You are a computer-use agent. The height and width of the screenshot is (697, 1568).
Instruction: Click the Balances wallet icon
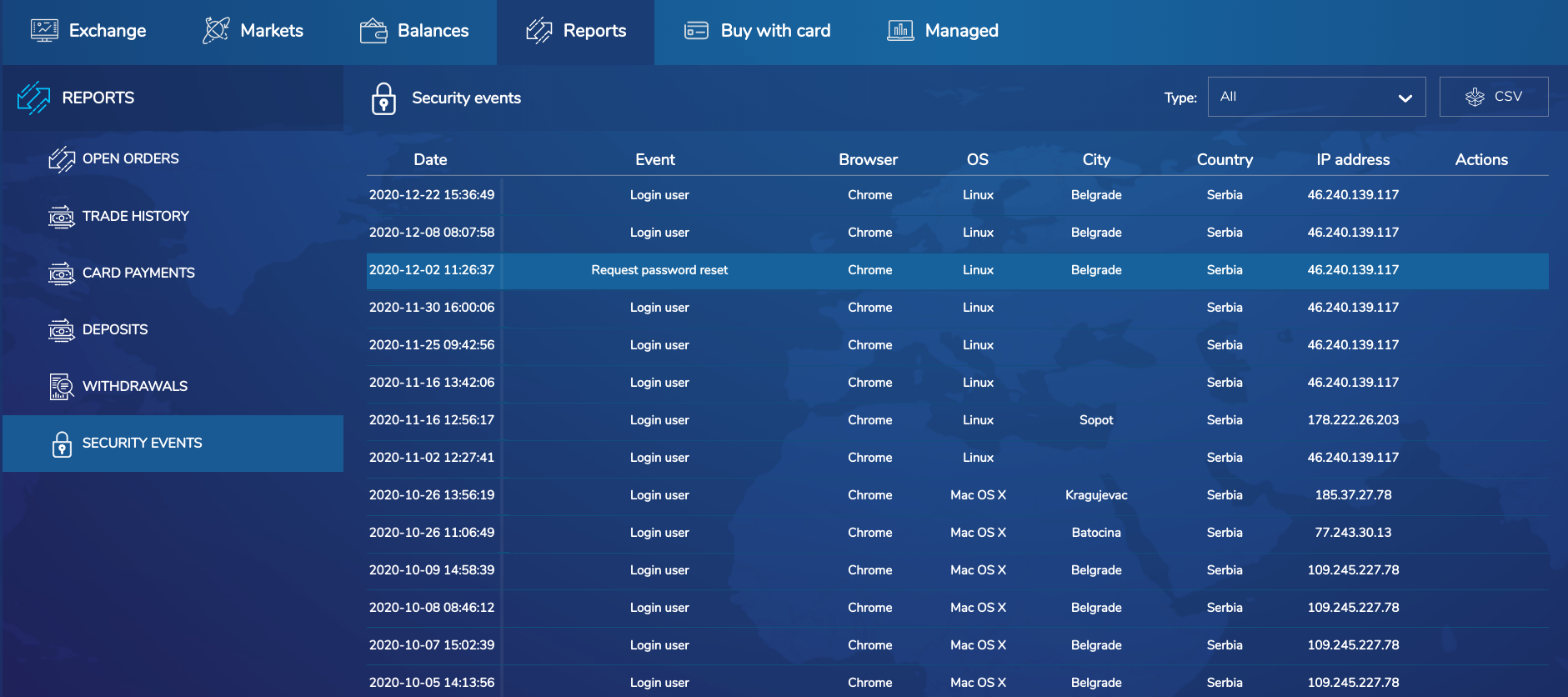click(373, 31)
